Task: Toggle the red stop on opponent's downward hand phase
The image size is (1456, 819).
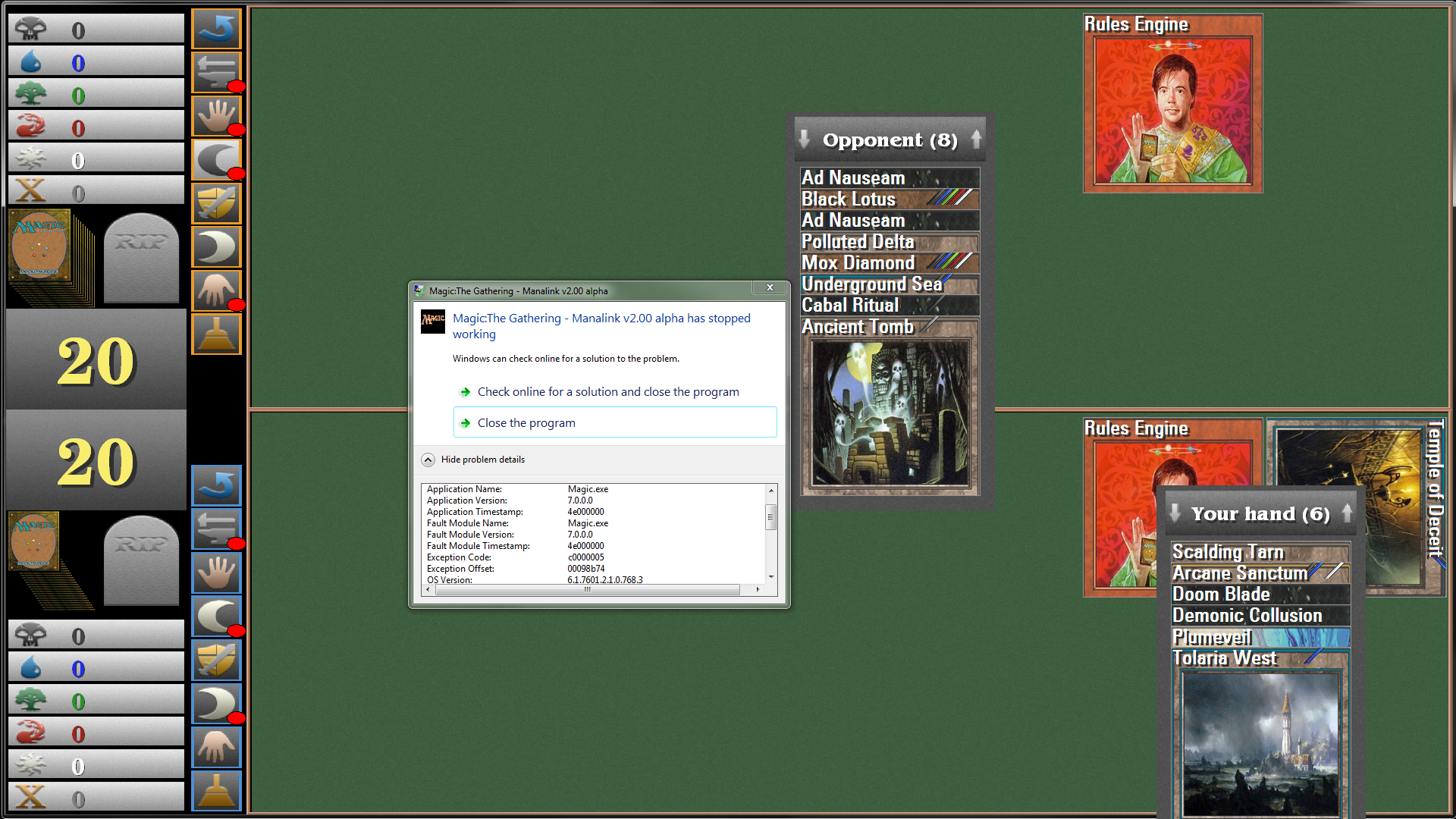Action: coord(237,305)
